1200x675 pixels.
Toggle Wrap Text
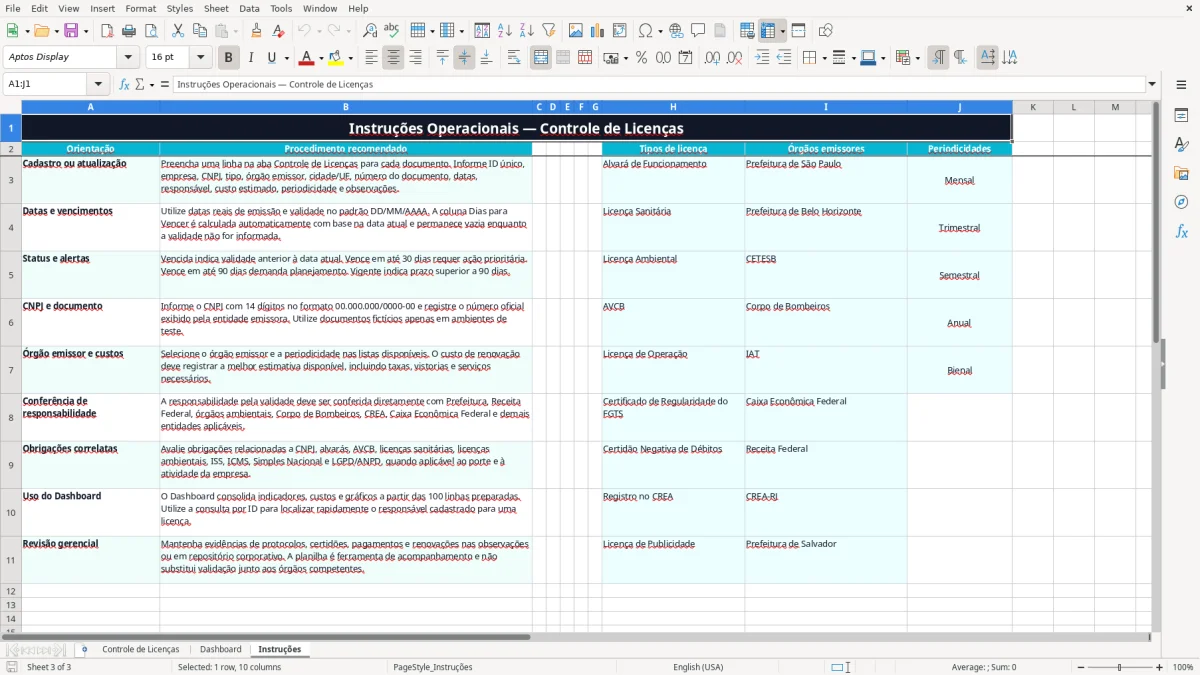coord(514,58)
